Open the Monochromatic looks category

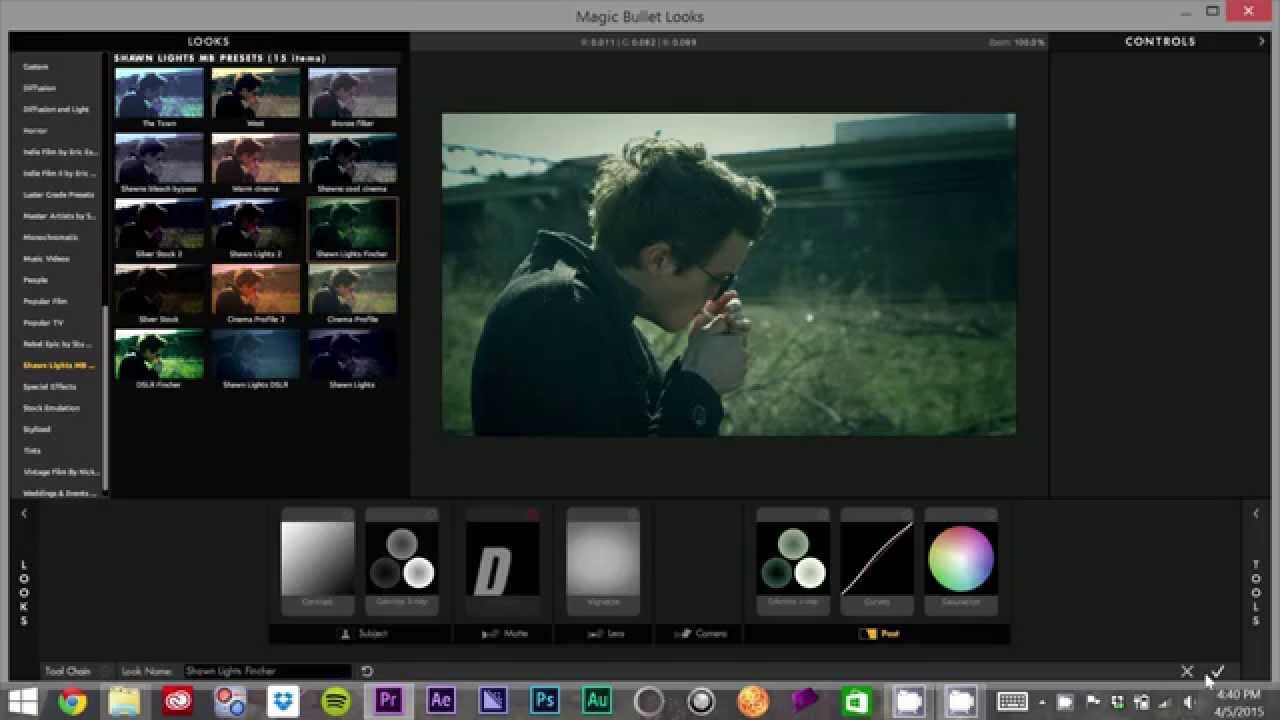[x=50, y=237]
